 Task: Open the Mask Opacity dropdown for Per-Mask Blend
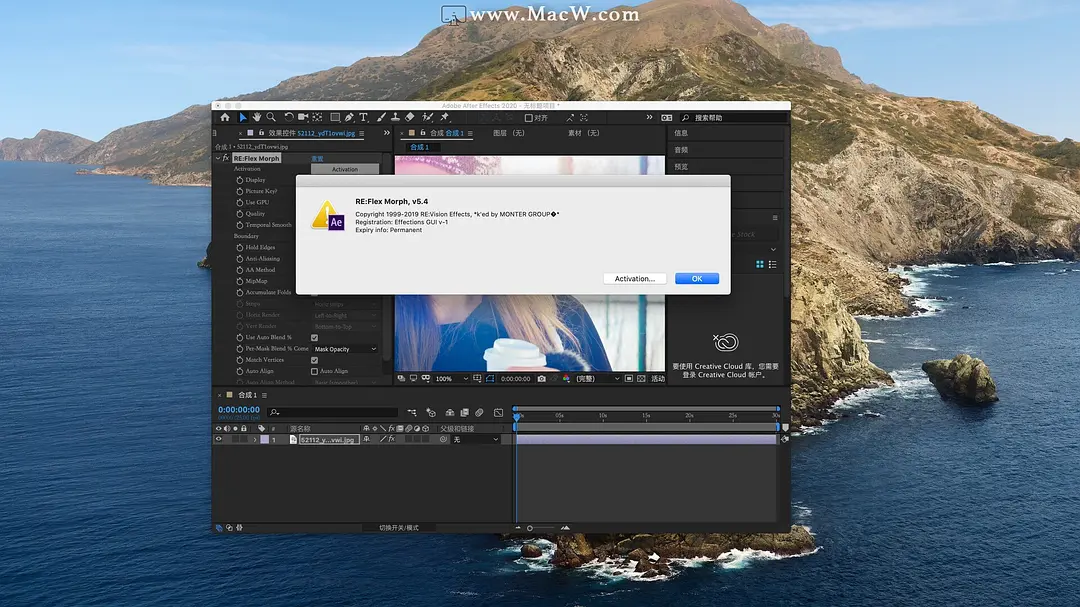pyautogui.click(x=345, y=347)
